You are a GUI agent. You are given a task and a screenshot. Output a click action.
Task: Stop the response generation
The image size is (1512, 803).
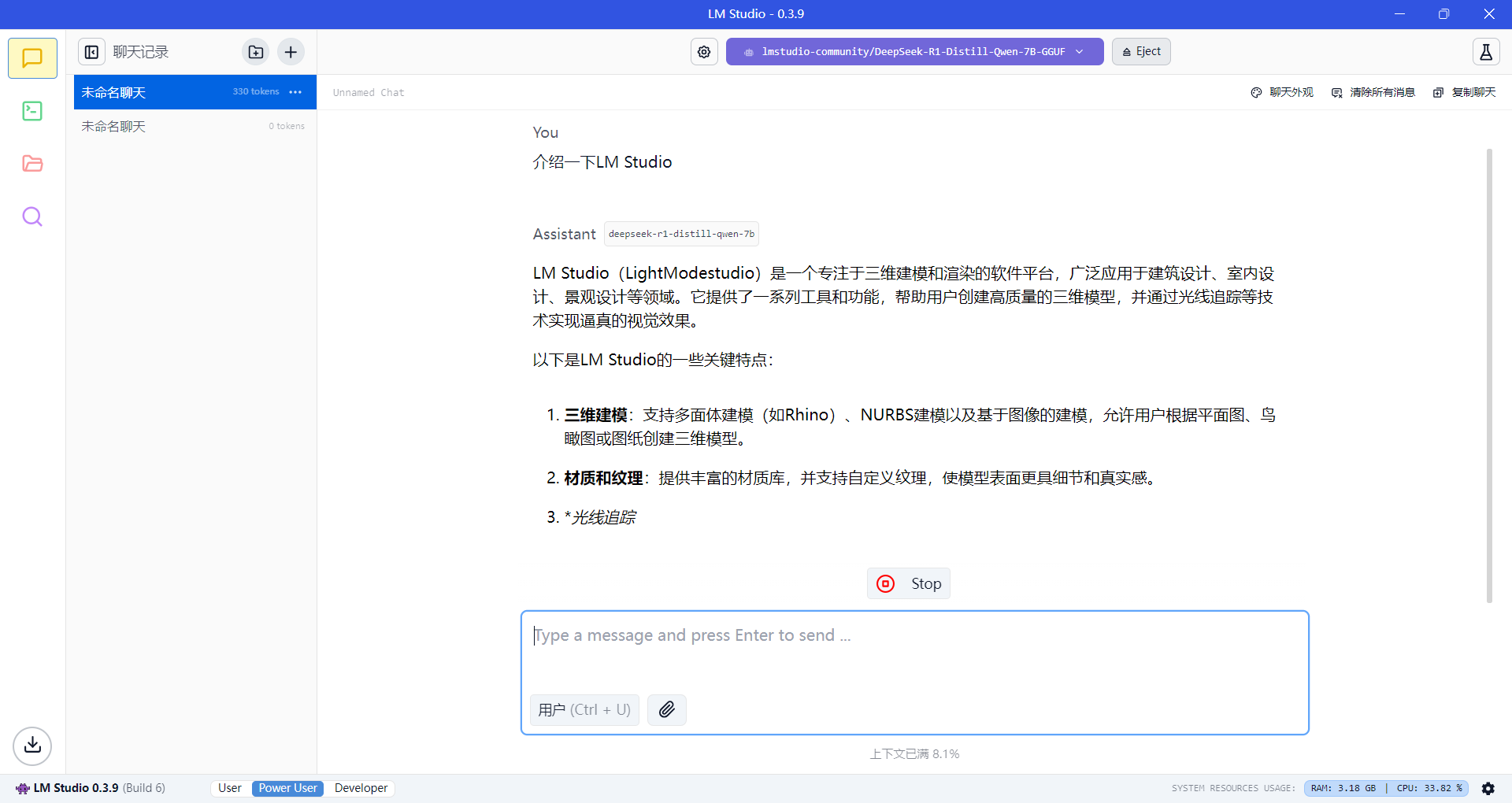point(909,583)
